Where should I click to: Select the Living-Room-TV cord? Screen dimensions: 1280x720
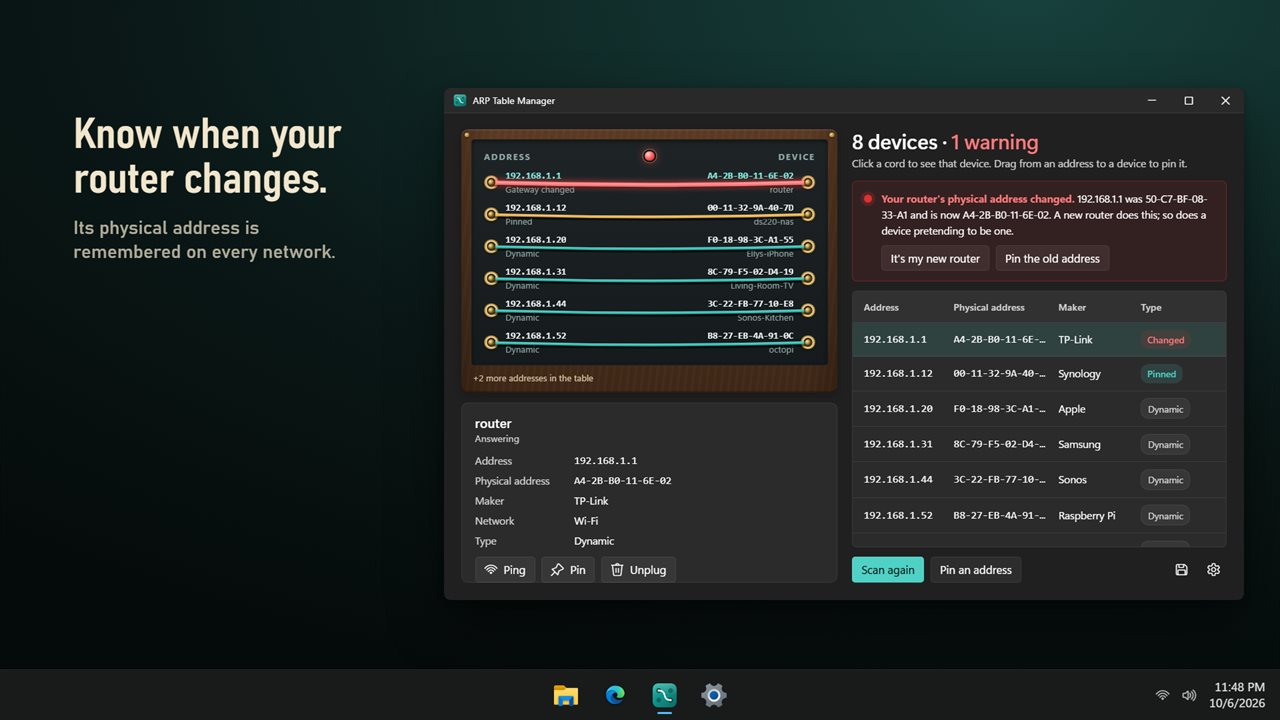pyautogui.click(x=649, y=279)
